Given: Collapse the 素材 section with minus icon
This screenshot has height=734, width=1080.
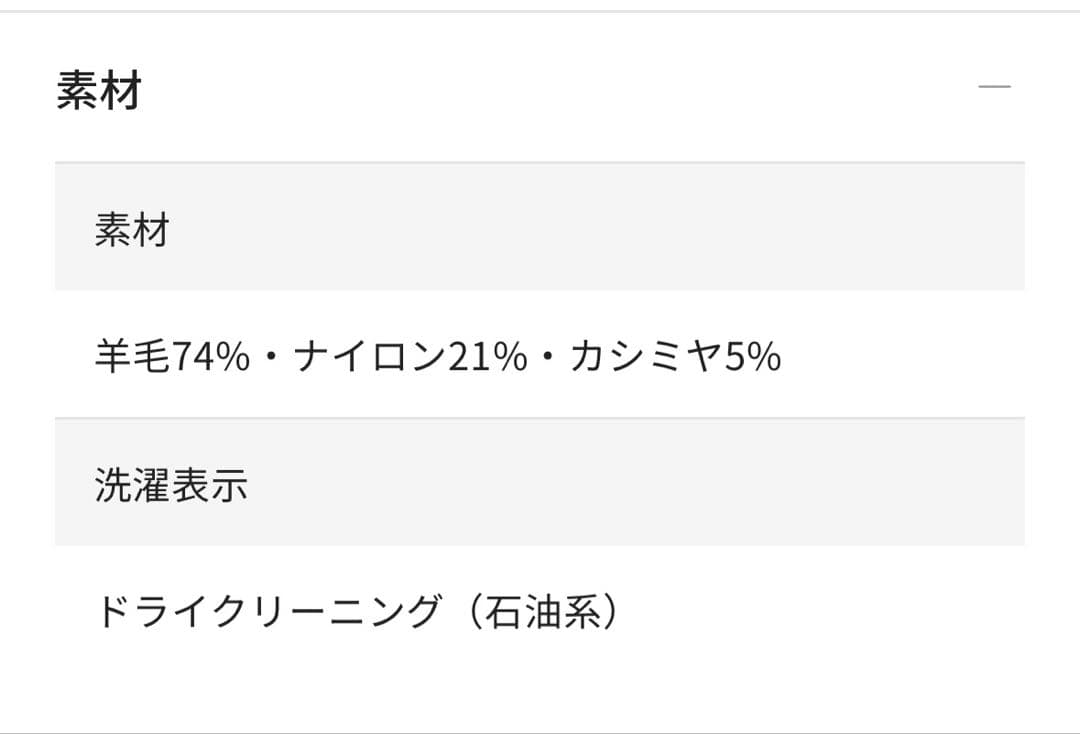Looking at the screenshot, I should (x=994, y=87).
